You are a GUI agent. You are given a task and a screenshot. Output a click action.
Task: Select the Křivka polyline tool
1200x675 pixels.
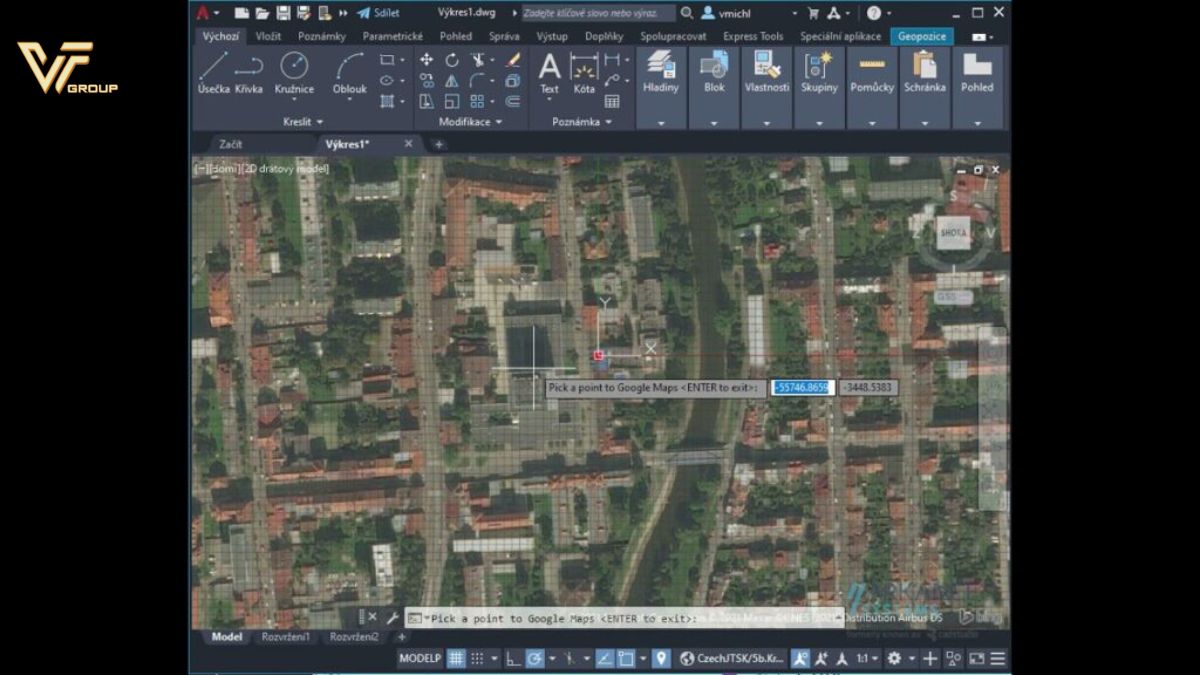(249, 73)
